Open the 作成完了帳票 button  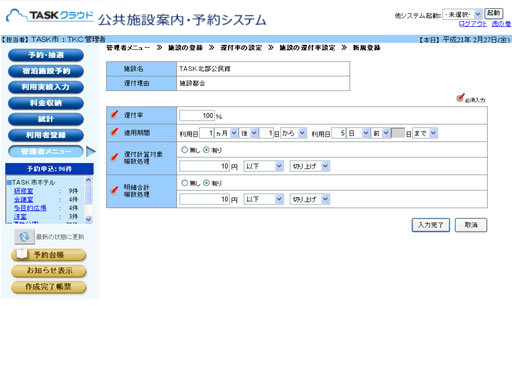point(49,287)
